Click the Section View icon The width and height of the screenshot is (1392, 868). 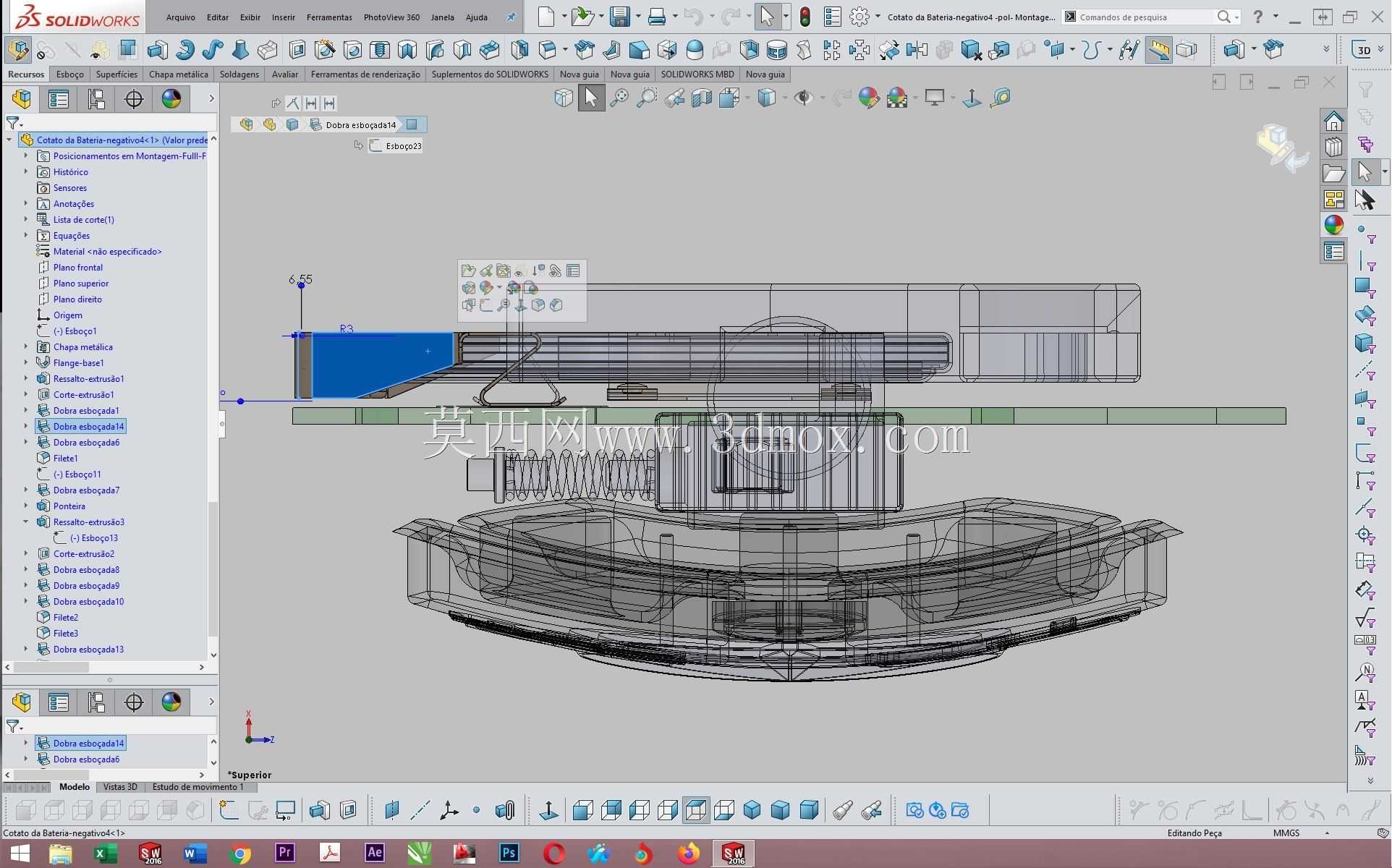click(x=702, y=98)
